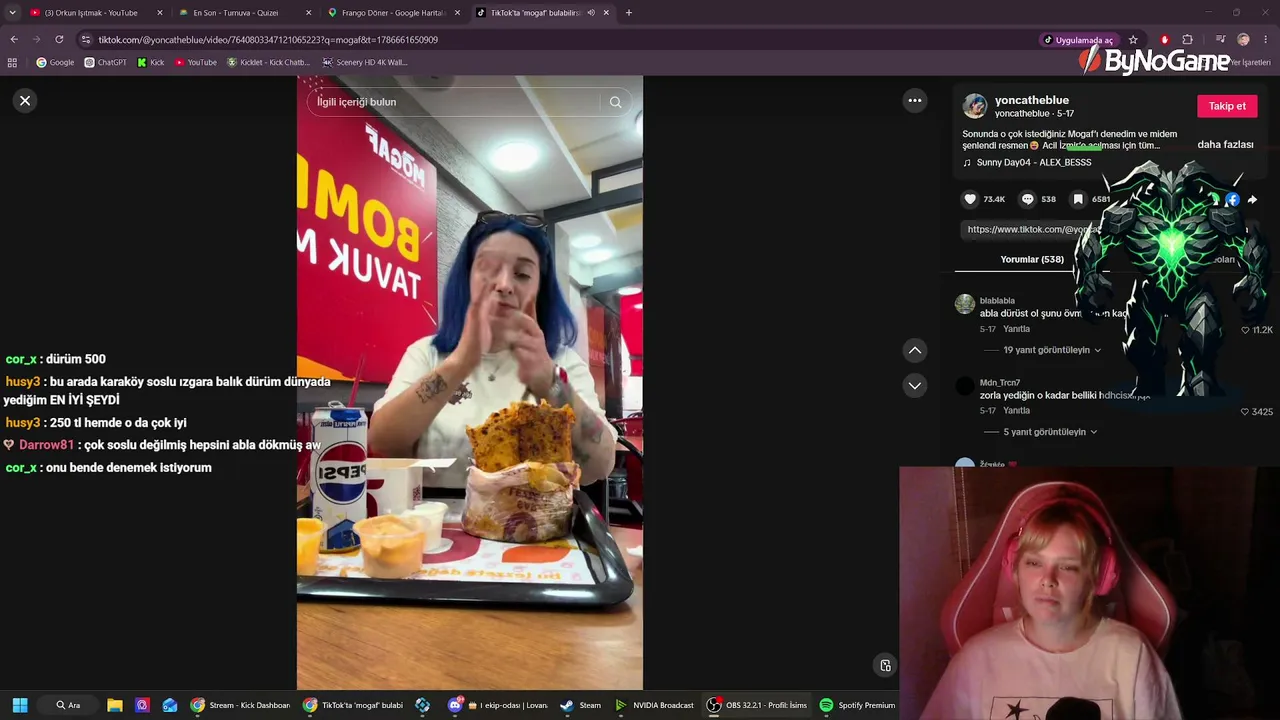Open the tab search dropdown arrow
1280x720 pixels.
[12, 13]
